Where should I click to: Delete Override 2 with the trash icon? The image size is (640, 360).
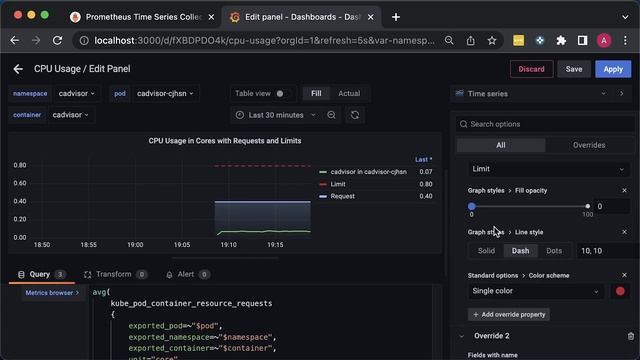(631, 336)
